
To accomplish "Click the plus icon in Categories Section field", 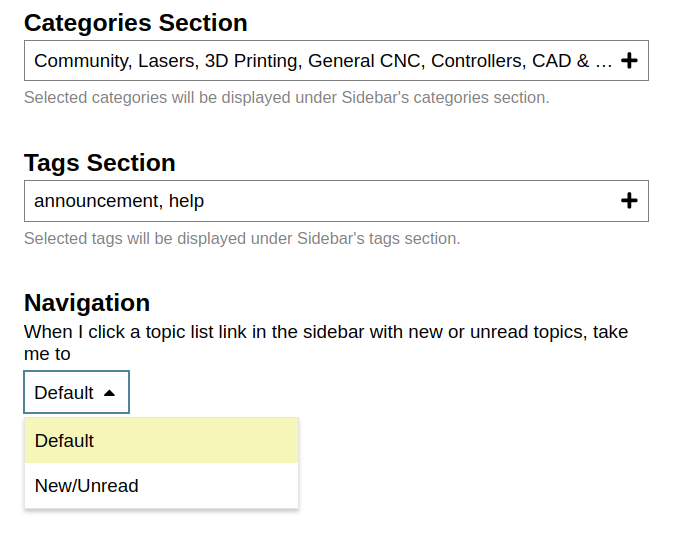I will (629, 61).
